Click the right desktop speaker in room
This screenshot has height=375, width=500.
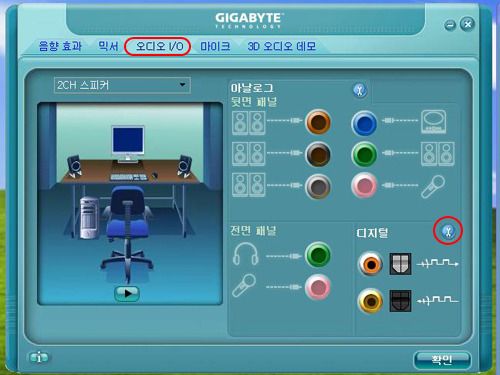point(184,166)
